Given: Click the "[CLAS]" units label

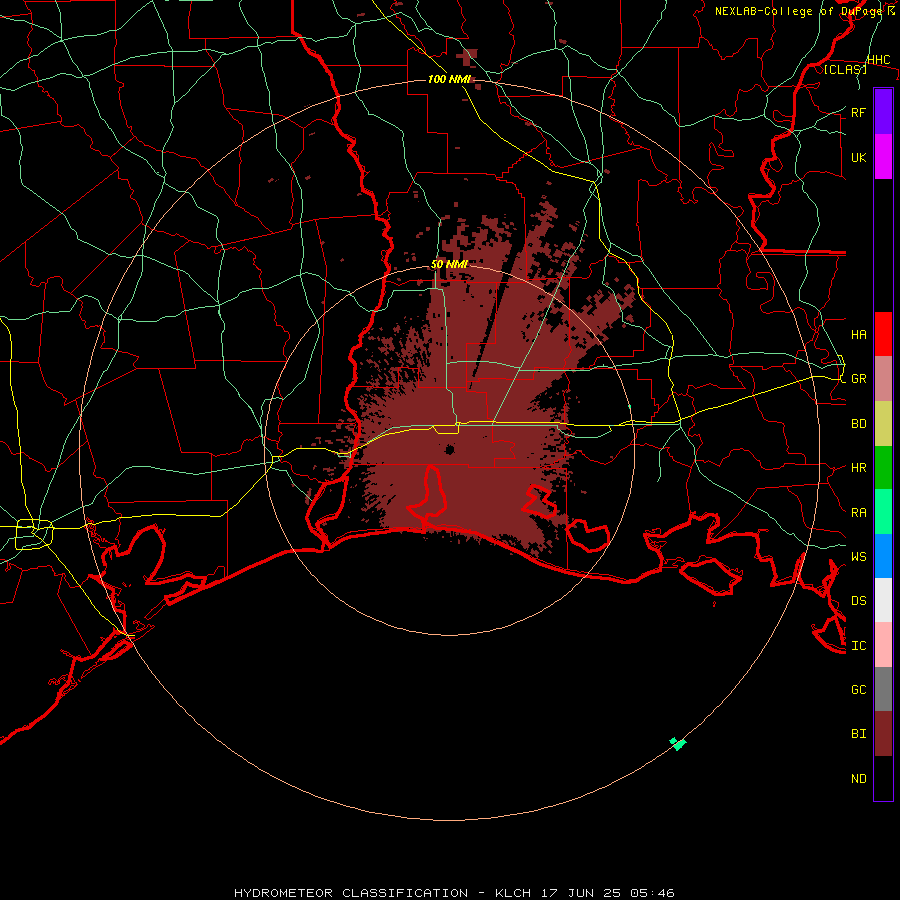Looking at the screenshot, I should click(845, 70).
